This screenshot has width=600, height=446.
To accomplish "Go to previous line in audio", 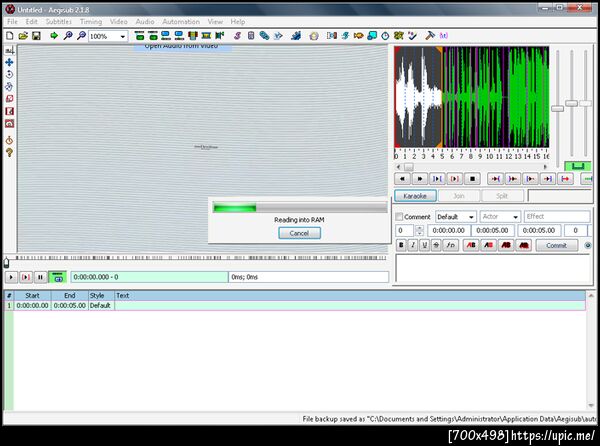I will (402, 179).
